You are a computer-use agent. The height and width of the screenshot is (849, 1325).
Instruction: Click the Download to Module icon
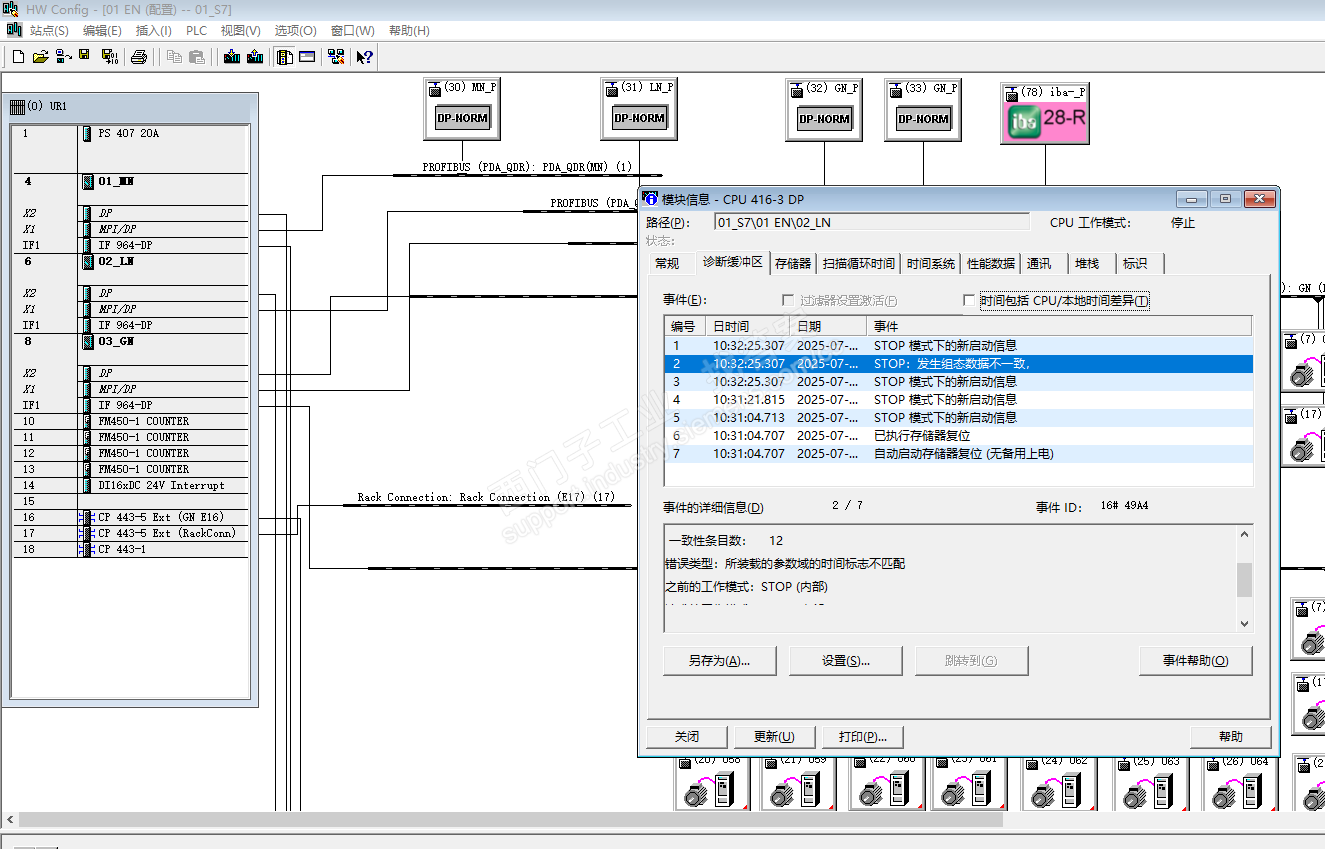tap(232, 57)
